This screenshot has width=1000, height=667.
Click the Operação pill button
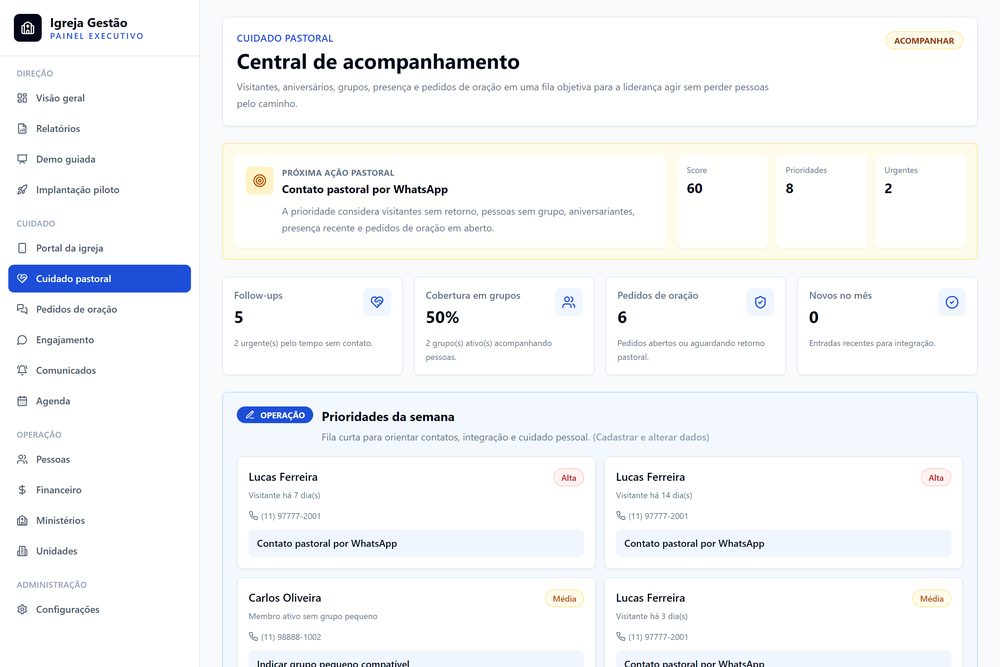point(275,415)
